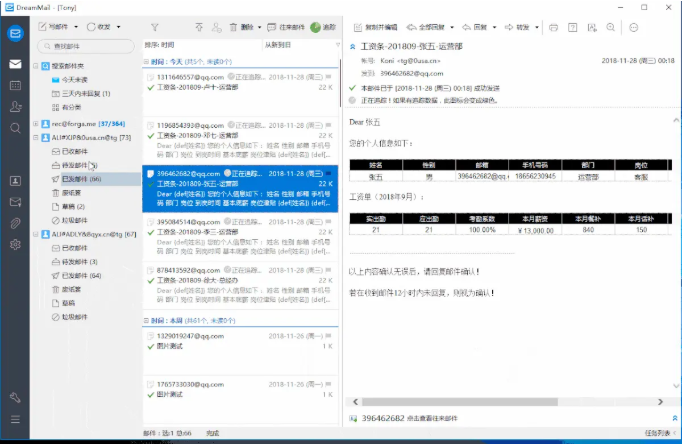This screenshot has height=444, width=682.
Task: Collapse the ALI#ADLY&8qyx.cn@tg account node
Action: 36,234
